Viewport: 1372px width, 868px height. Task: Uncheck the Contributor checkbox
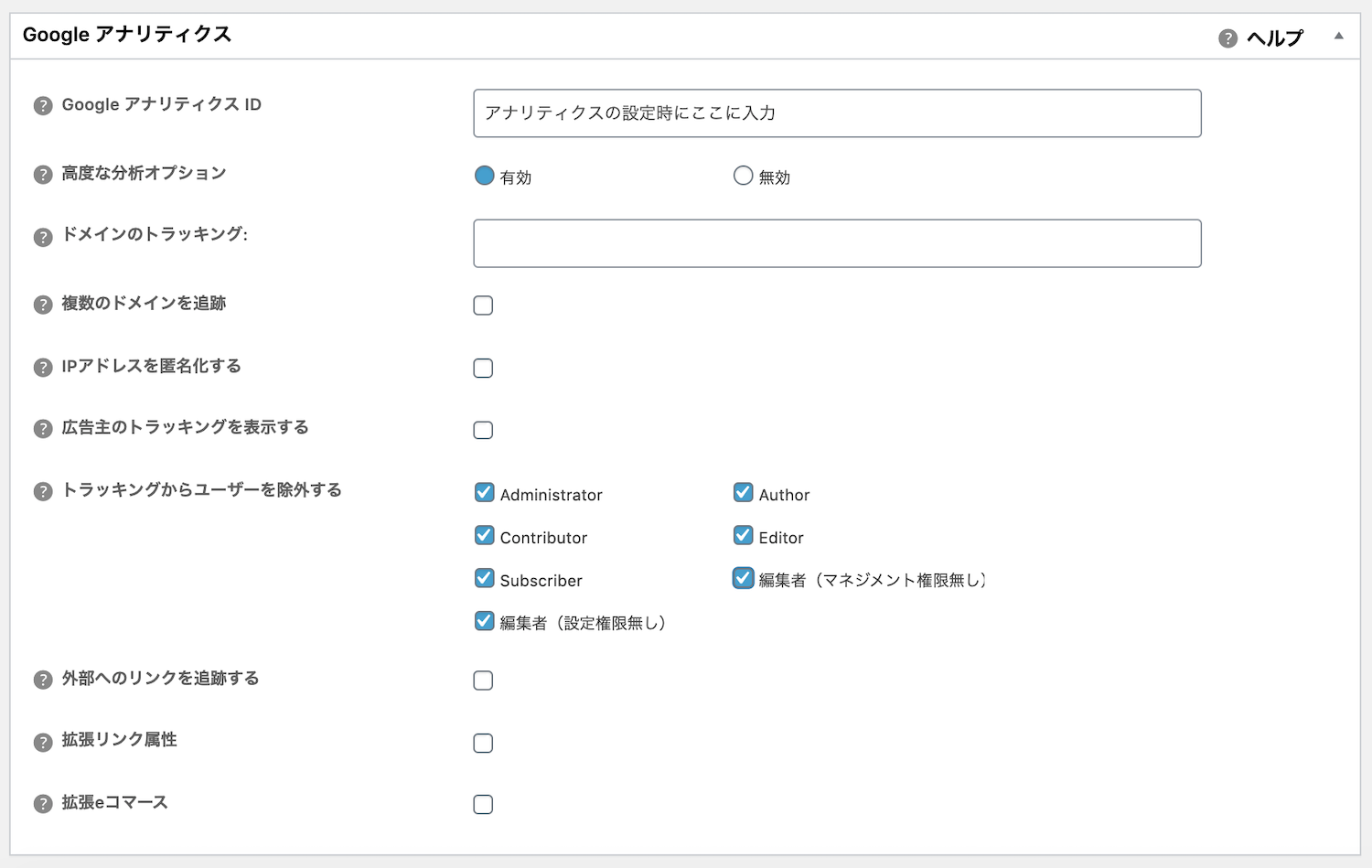485,536
